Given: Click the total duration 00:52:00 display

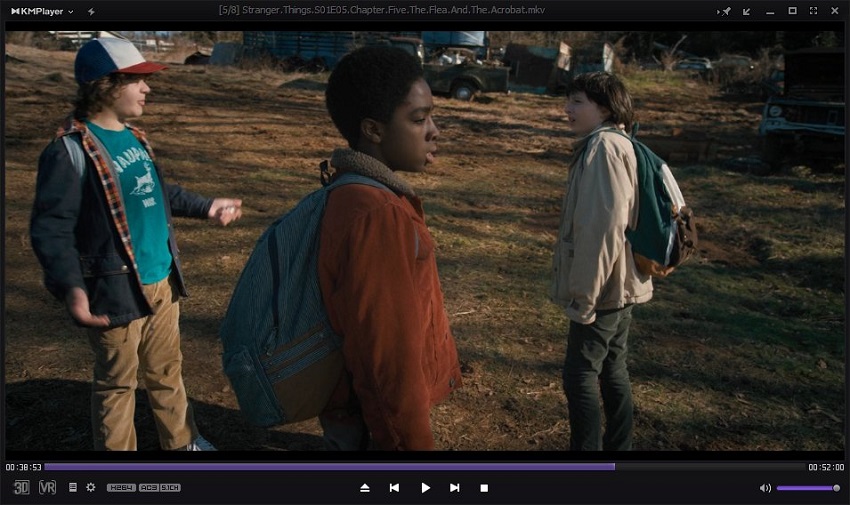Looking at the screenshot, I should 826,467.
